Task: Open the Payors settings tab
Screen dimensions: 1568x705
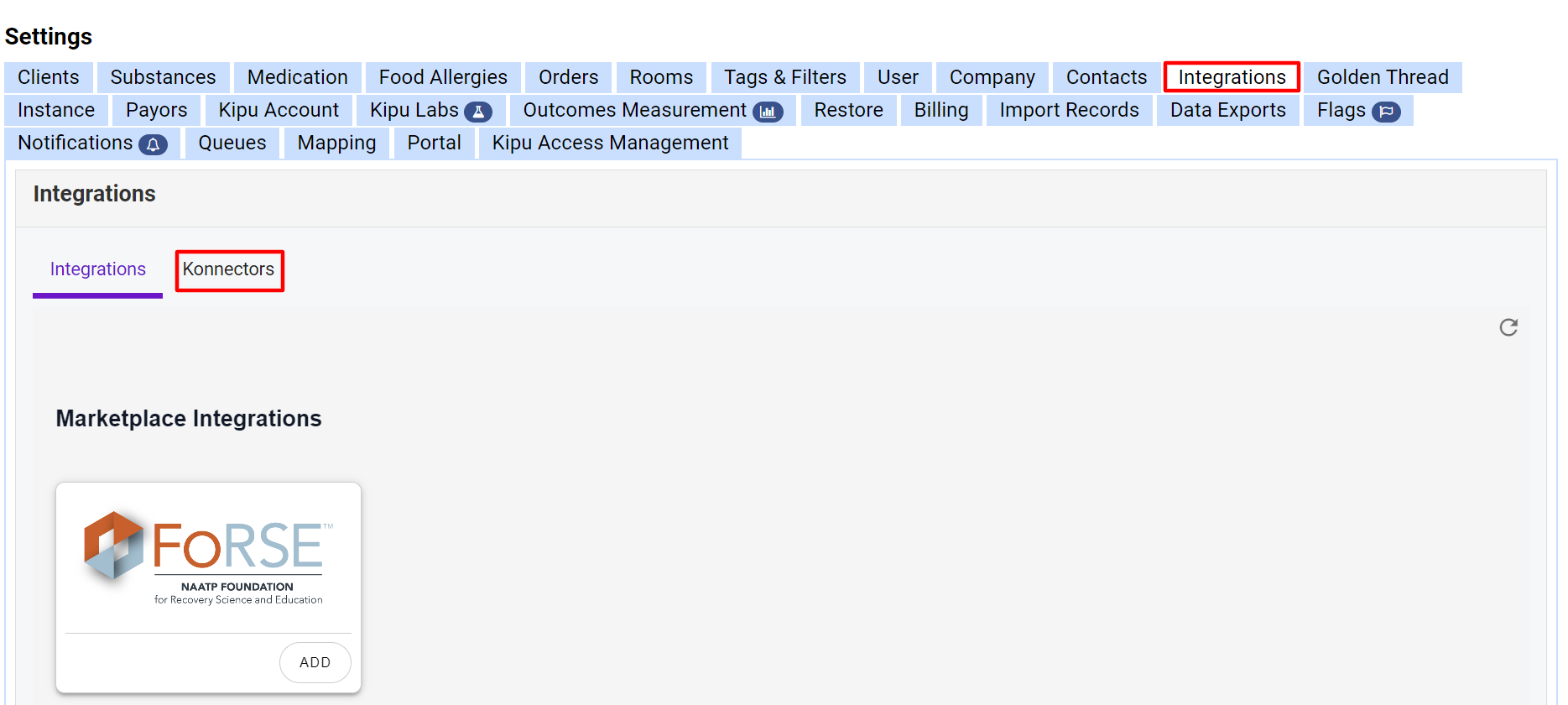Action: coord(156,110)
